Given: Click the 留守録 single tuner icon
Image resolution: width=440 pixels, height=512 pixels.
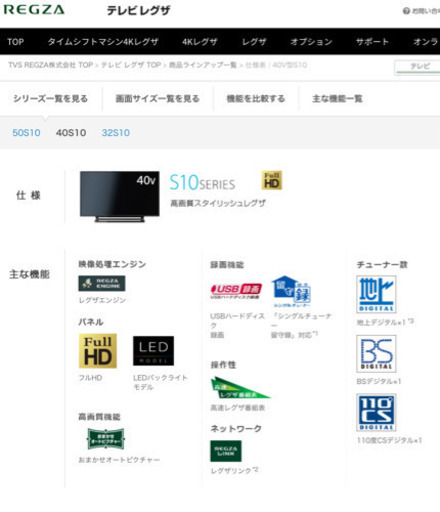Looking at the screenshot, I should pyautogui.click(x=291, y=291).
